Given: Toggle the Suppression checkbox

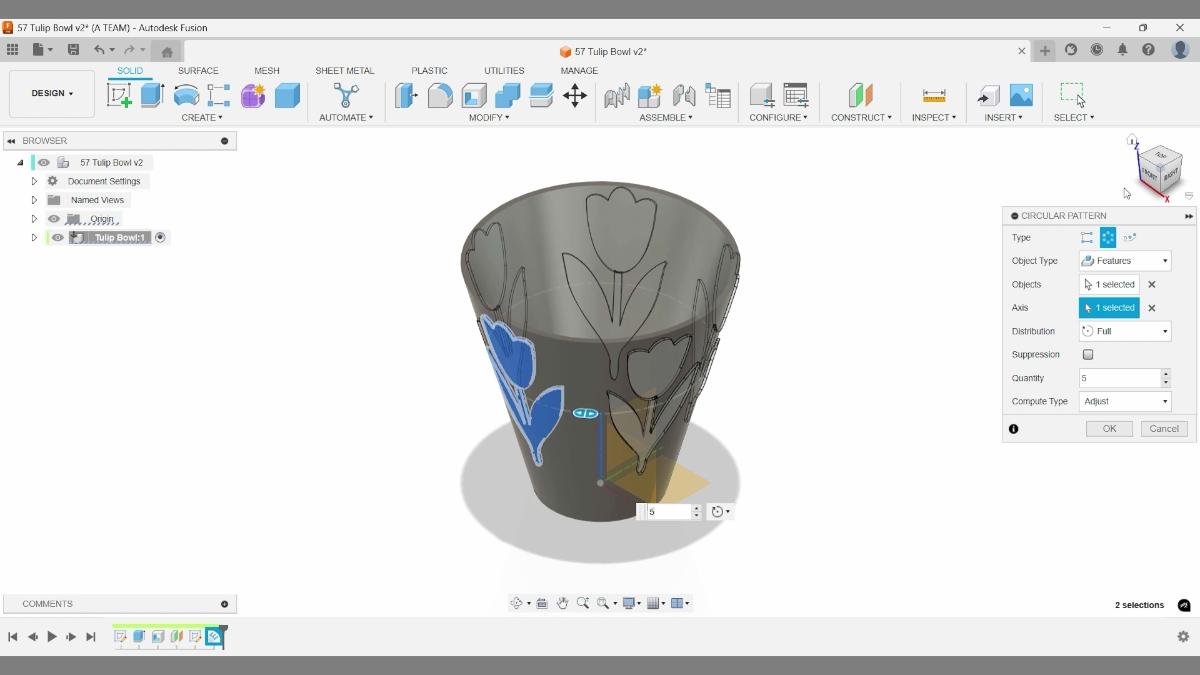Looking at the screenshot, I should 1088,354.
